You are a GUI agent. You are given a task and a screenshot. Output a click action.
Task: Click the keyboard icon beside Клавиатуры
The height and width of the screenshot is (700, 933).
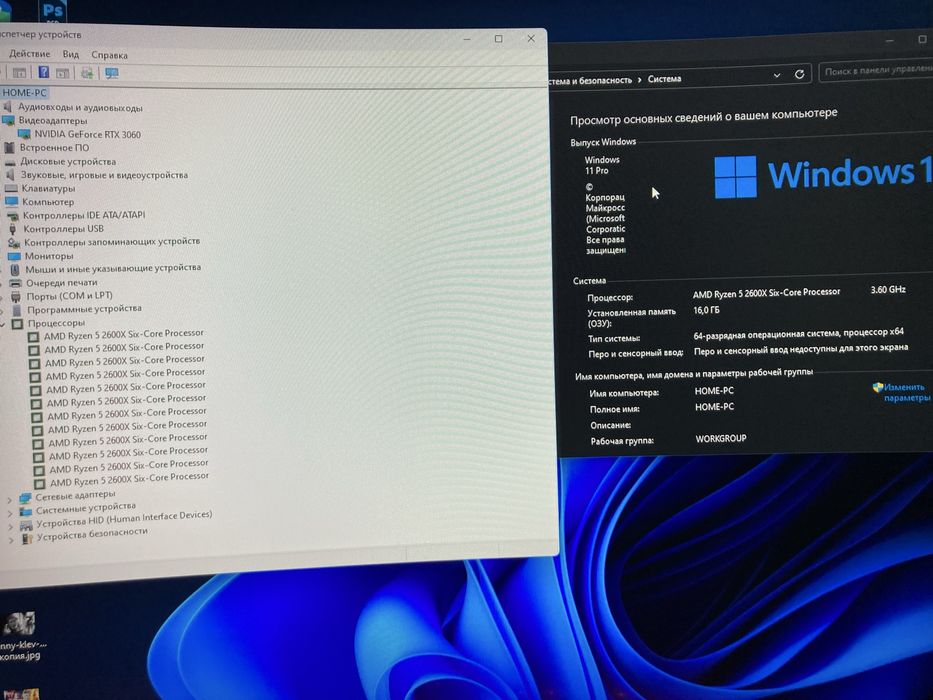11,188
